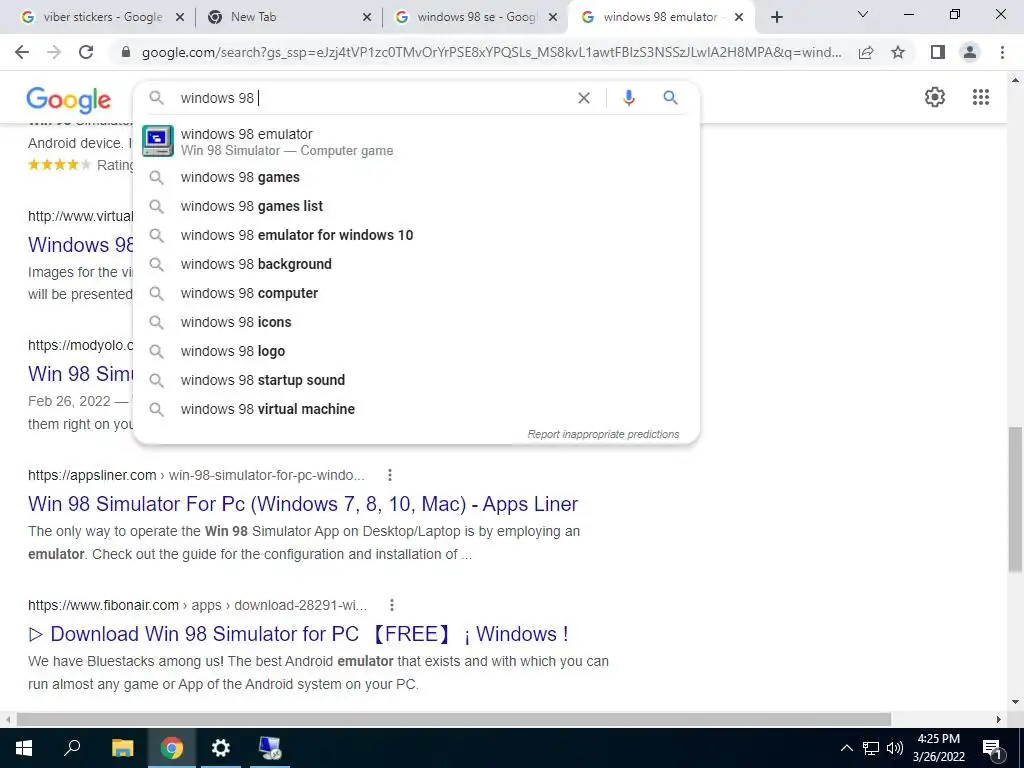Image resolution: width=1024 pixels, height=768 pixels.
Task: Open a new tab with plus button
Action: [776, 18]
